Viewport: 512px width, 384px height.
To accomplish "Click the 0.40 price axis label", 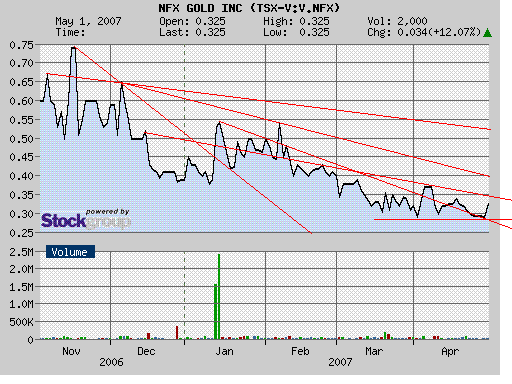I will point(22,176).
